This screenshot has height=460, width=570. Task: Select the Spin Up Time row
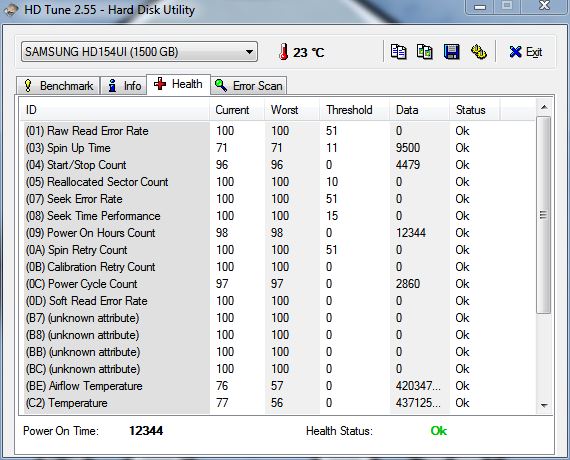(278, 148)
